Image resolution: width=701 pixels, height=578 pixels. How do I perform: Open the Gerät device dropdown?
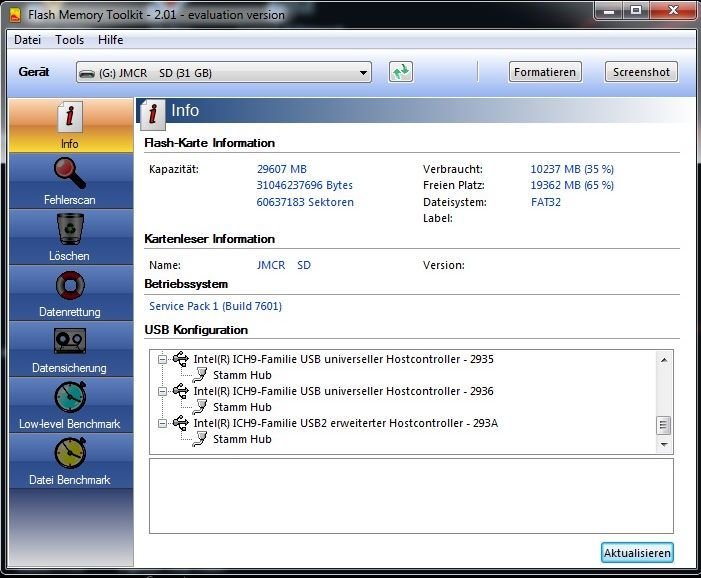click(224, 72)
